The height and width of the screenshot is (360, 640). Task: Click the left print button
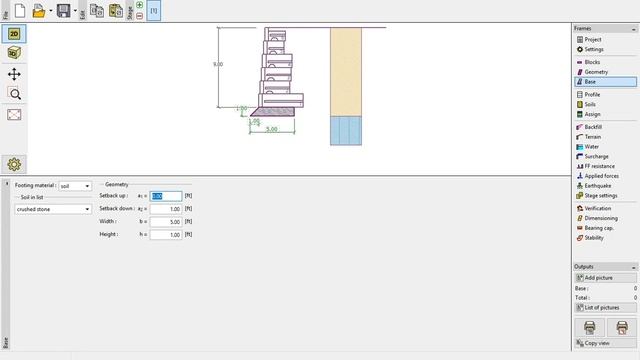pyautogui.click(x=589, y=327)
